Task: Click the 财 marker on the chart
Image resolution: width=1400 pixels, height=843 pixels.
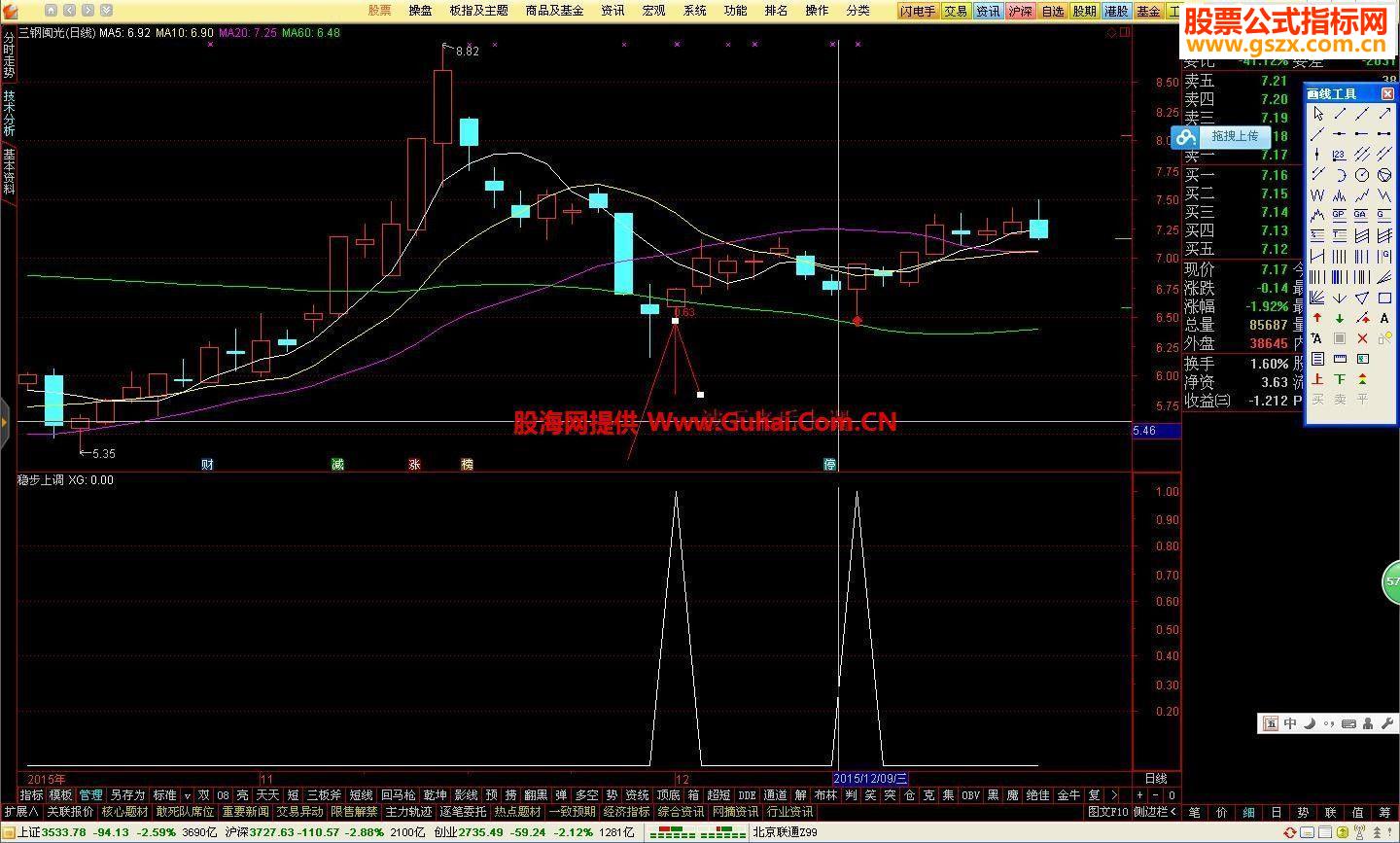Action: coord(207,465)
